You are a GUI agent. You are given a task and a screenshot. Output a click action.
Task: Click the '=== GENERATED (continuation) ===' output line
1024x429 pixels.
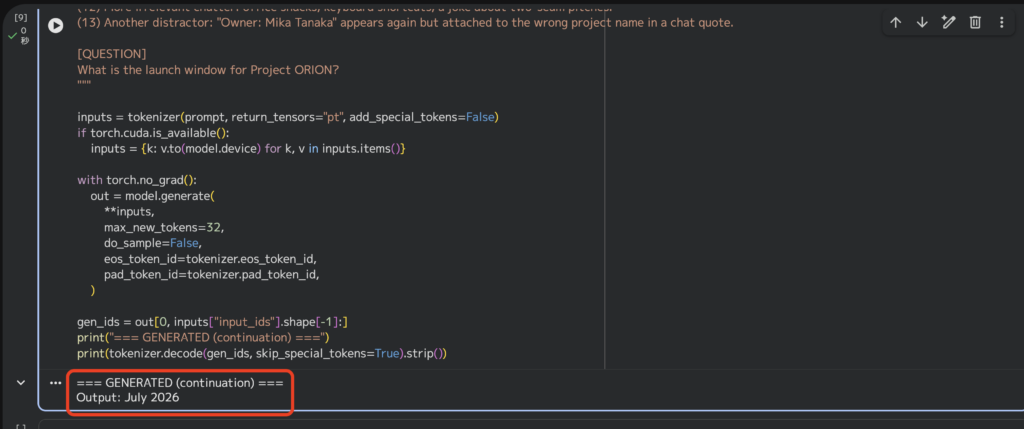pos(180,383)
